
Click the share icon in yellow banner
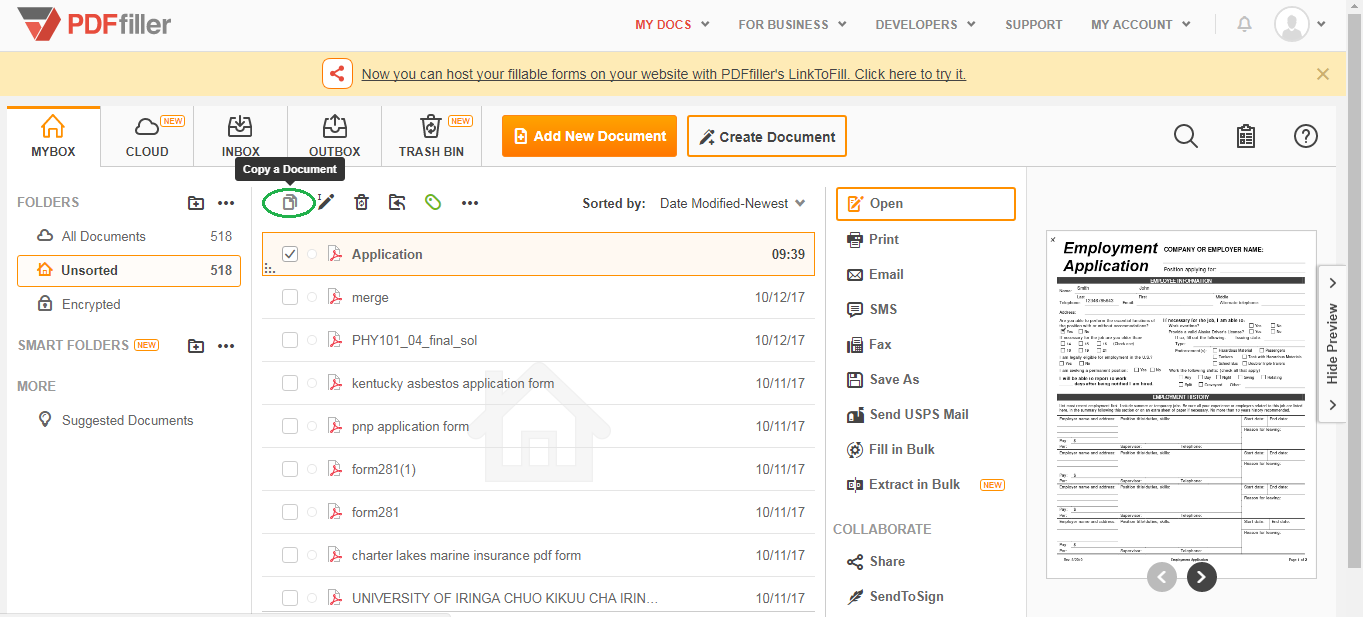(x=337, y=74)
